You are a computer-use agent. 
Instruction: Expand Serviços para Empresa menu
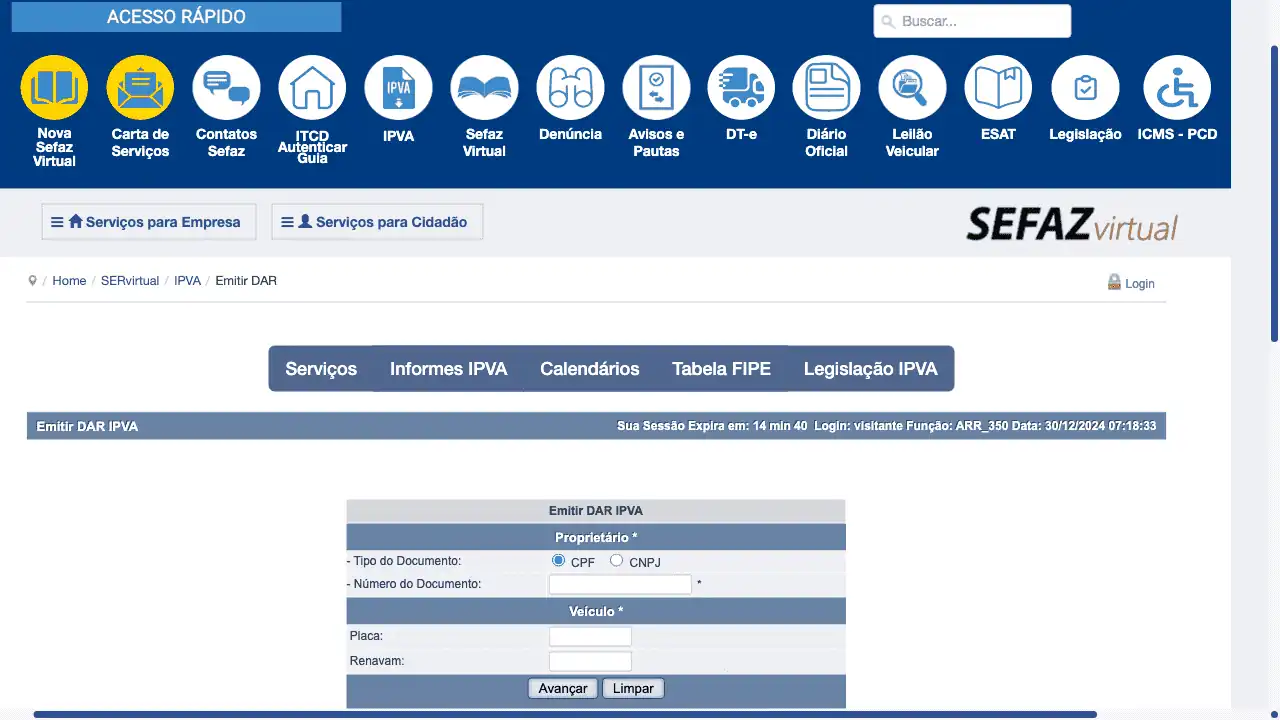tap(148, 222)
